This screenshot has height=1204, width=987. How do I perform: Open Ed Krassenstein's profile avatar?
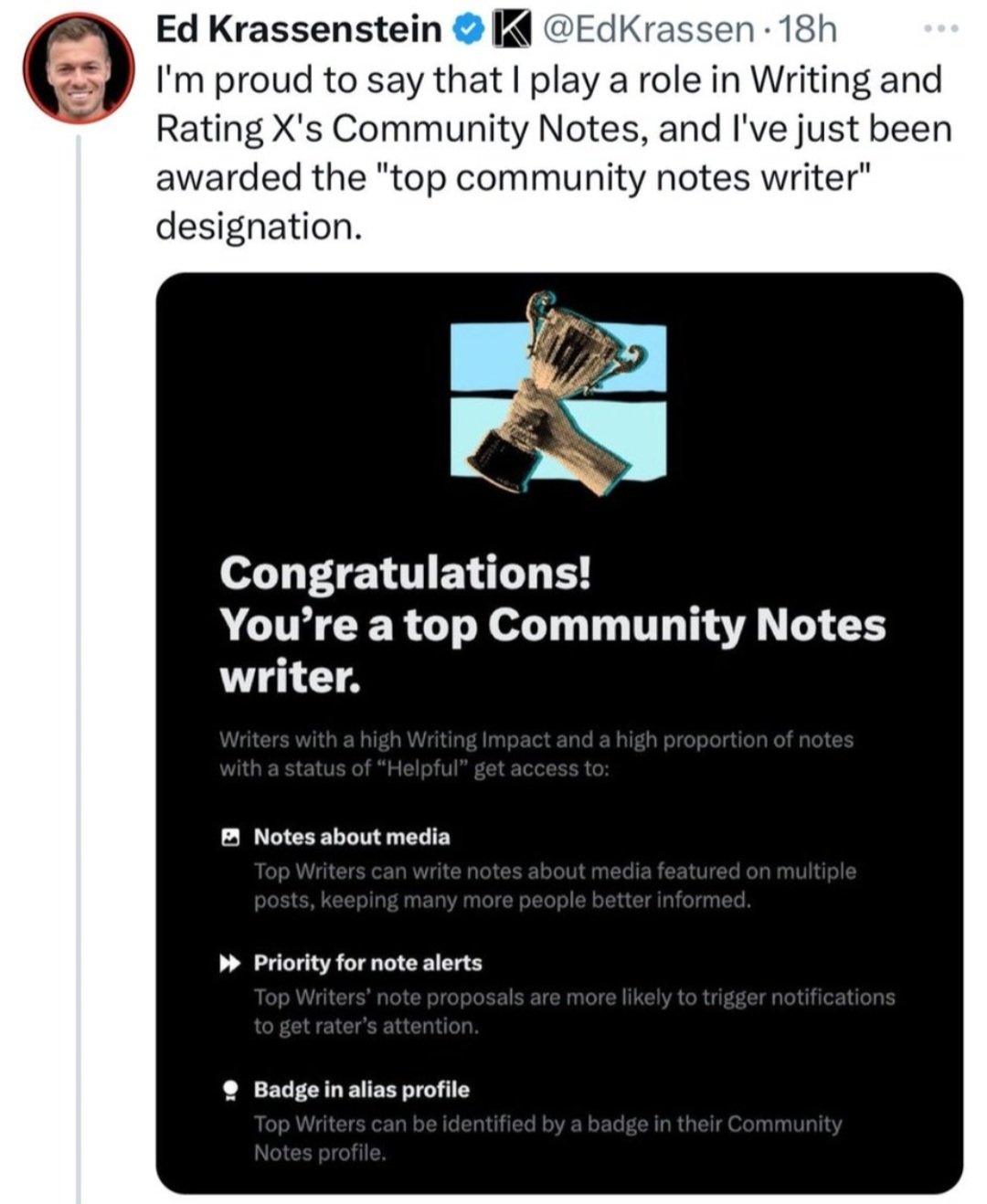(x=80, y=69)
